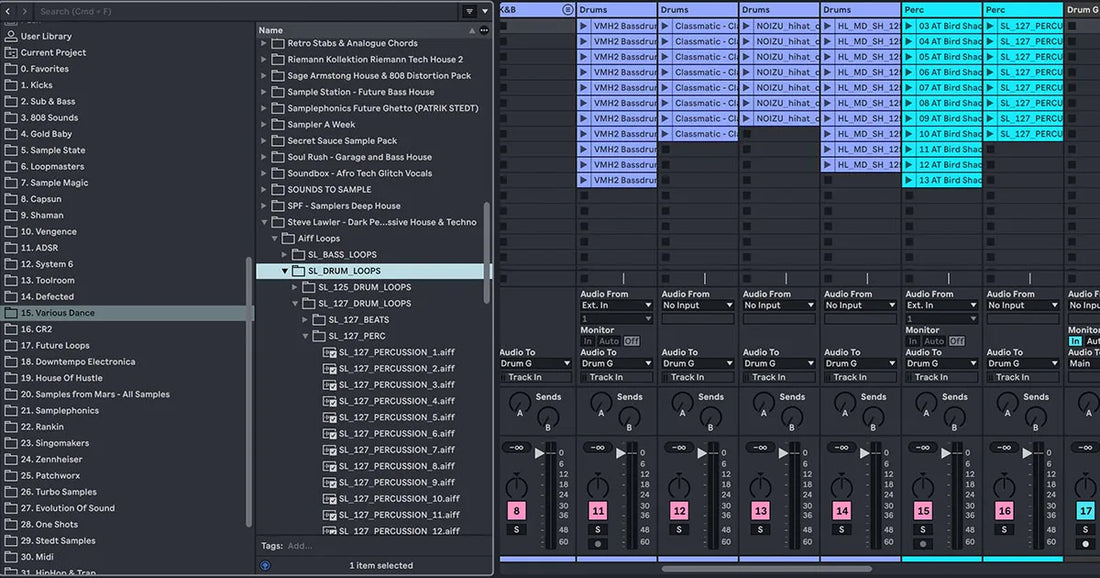
Task: Collapse the SL_DRUM_LOOPS folder
Action: (x=284, y=271)
